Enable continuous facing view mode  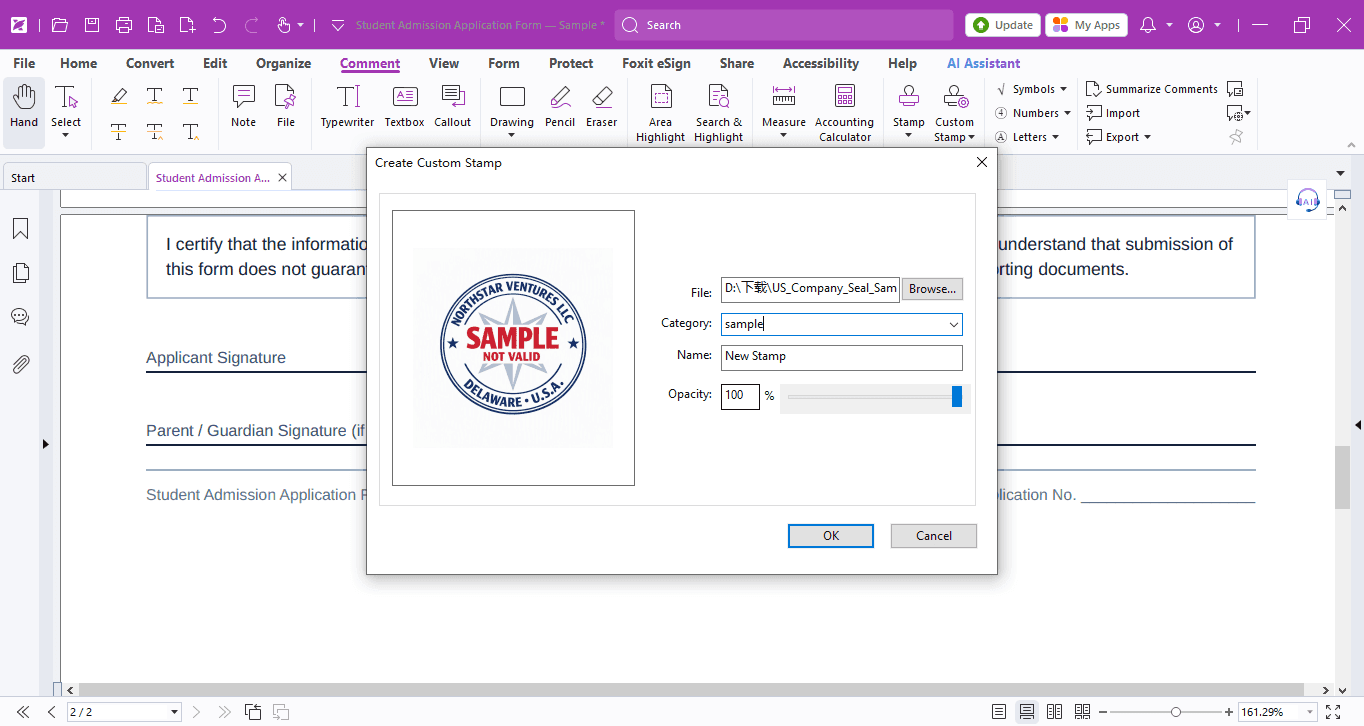coord(1082,712)
